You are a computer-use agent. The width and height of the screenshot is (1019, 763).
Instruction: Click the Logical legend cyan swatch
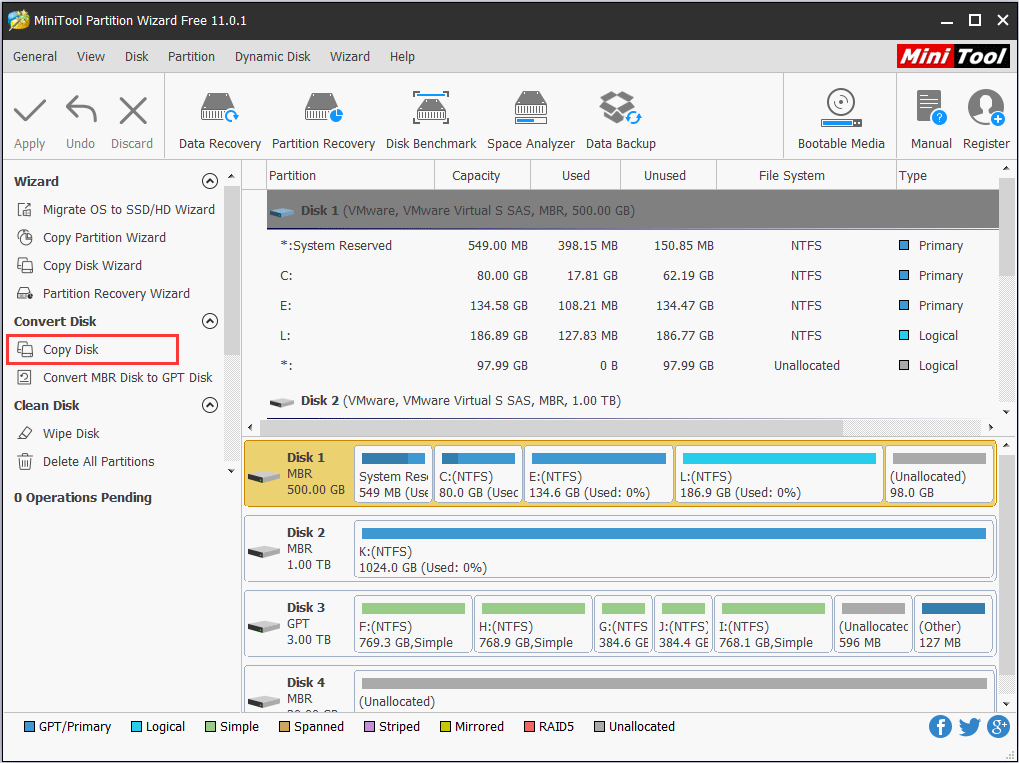[x=136, y=727]
